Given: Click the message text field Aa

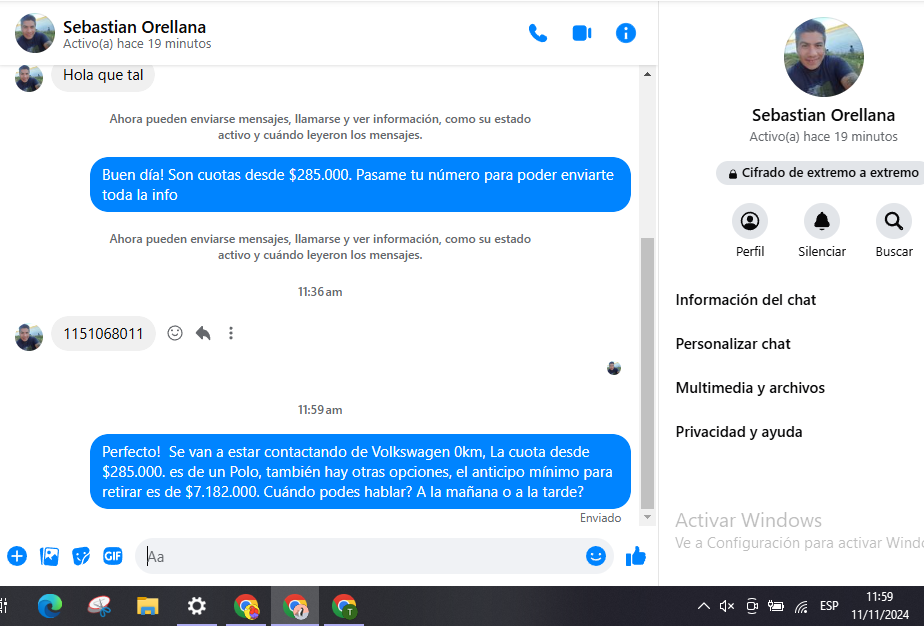Looking at the screenshot, I should (359, 556).
